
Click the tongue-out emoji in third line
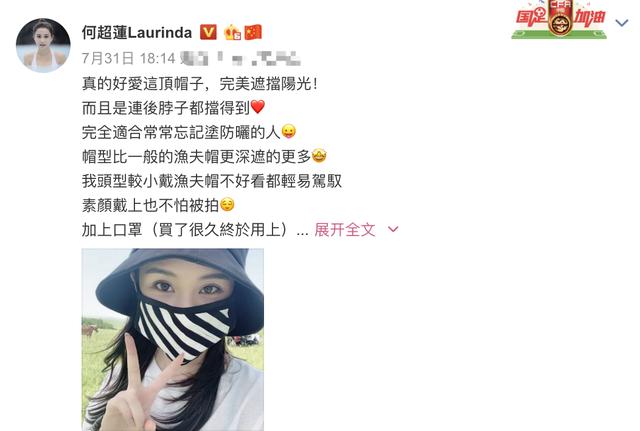coord(289,131)
